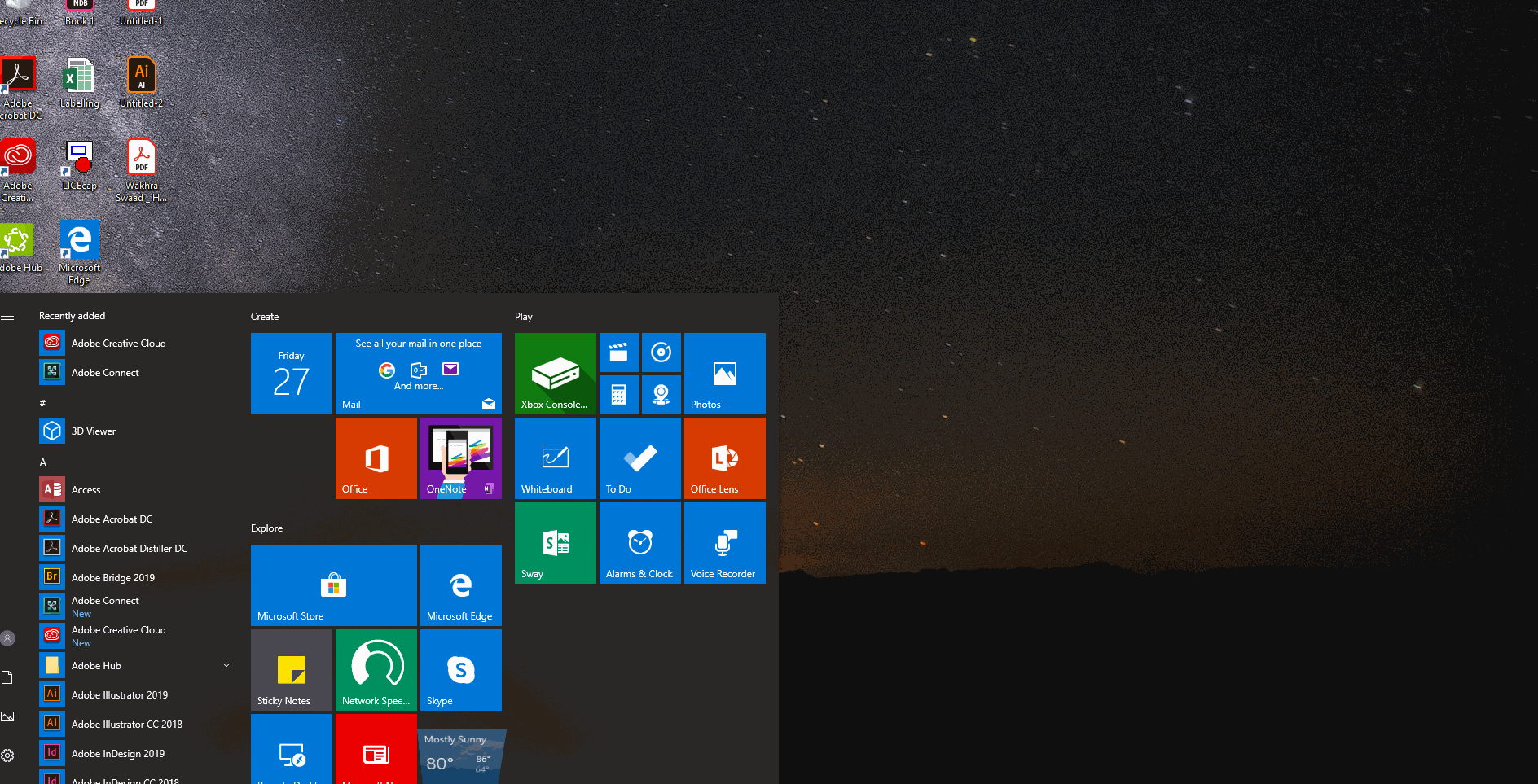Viewport: 1538px width, 784px height.
Task: Open the Office Lens tile
Action: [724, 458]
